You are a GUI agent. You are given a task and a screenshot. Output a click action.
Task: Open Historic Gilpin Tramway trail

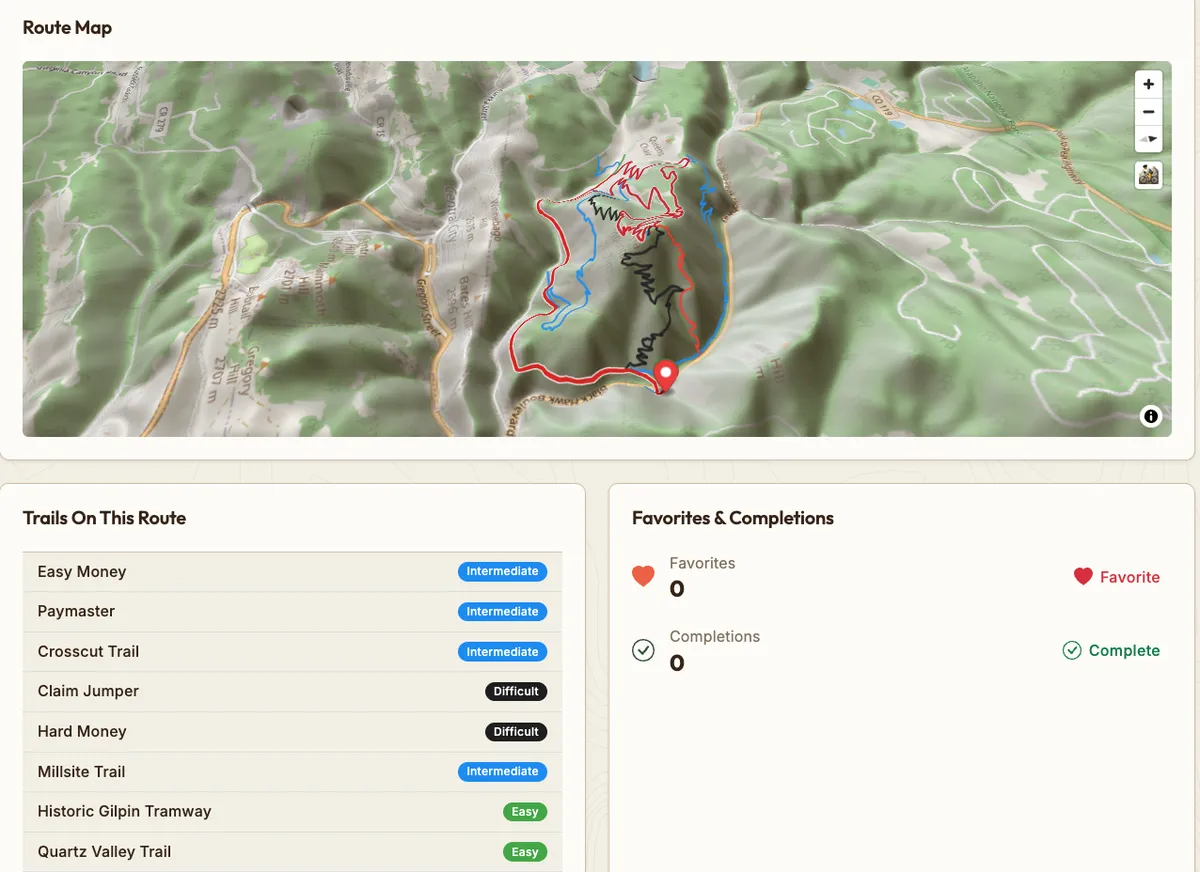click(x=124, y=812)
